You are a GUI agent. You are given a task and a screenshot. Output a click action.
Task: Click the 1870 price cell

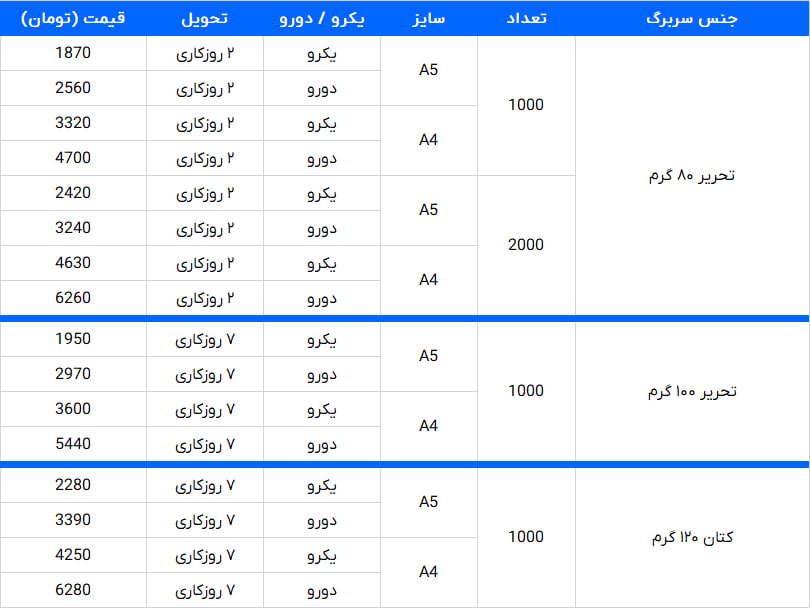coord(73,53)
